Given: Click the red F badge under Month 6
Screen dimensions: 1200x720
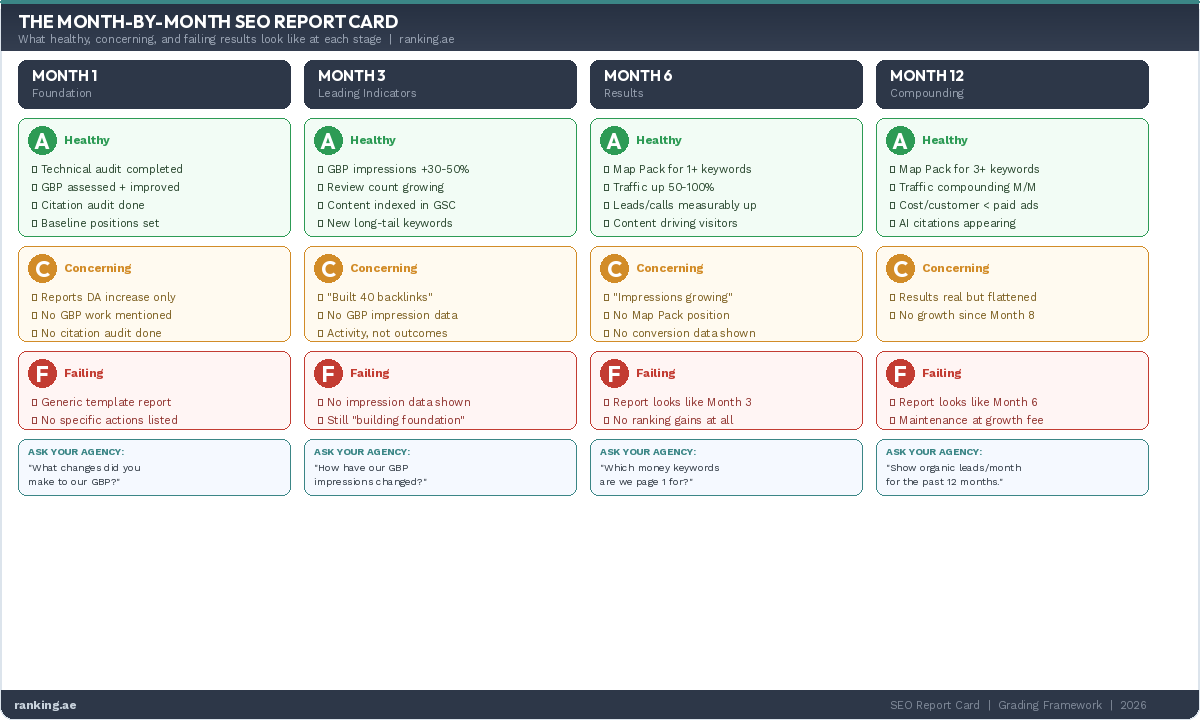Looking at the screenshot, I should (614, 374).
